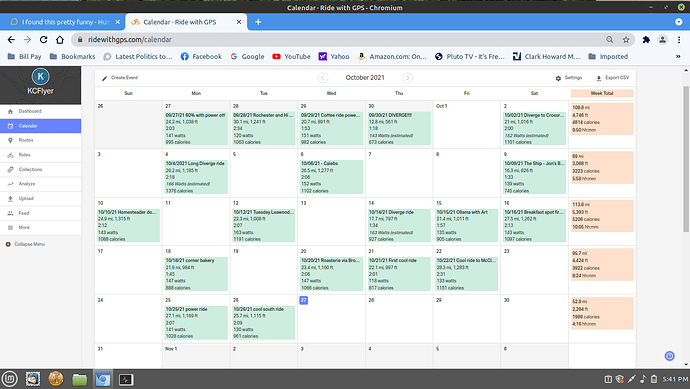
Task: Open Routes in the sidebar
Action: click(40, 140)
